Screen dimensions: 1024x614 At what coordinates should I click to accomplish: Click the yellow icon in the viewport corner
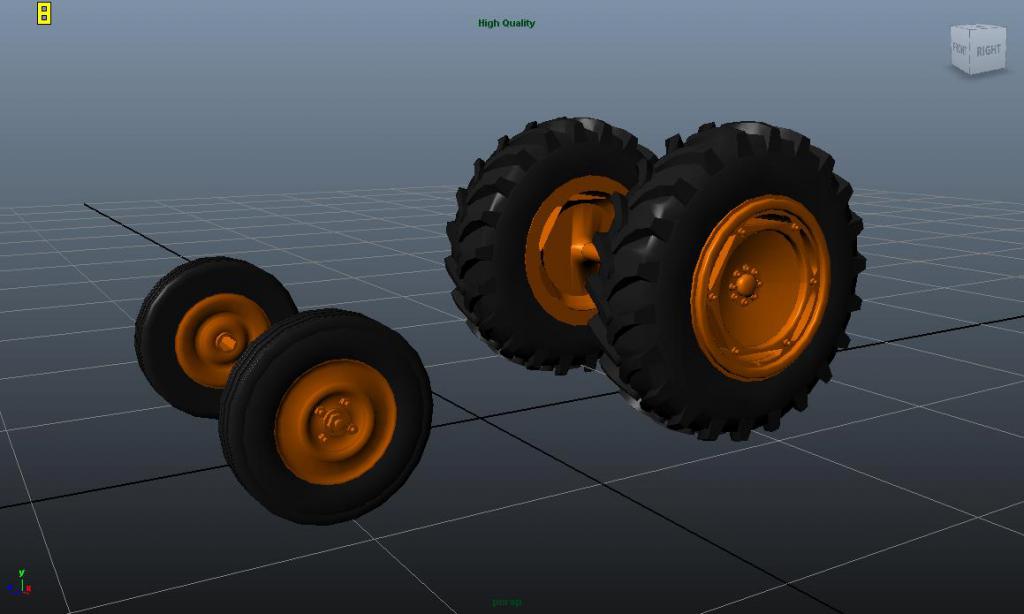click(x=44, y=13)
